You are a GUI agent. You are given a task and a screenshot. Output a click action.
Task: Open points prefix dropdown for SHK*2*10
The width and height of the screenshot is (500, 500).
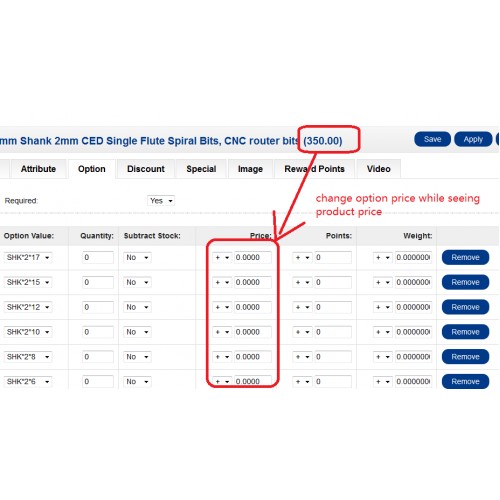click(x=303, y=332)
